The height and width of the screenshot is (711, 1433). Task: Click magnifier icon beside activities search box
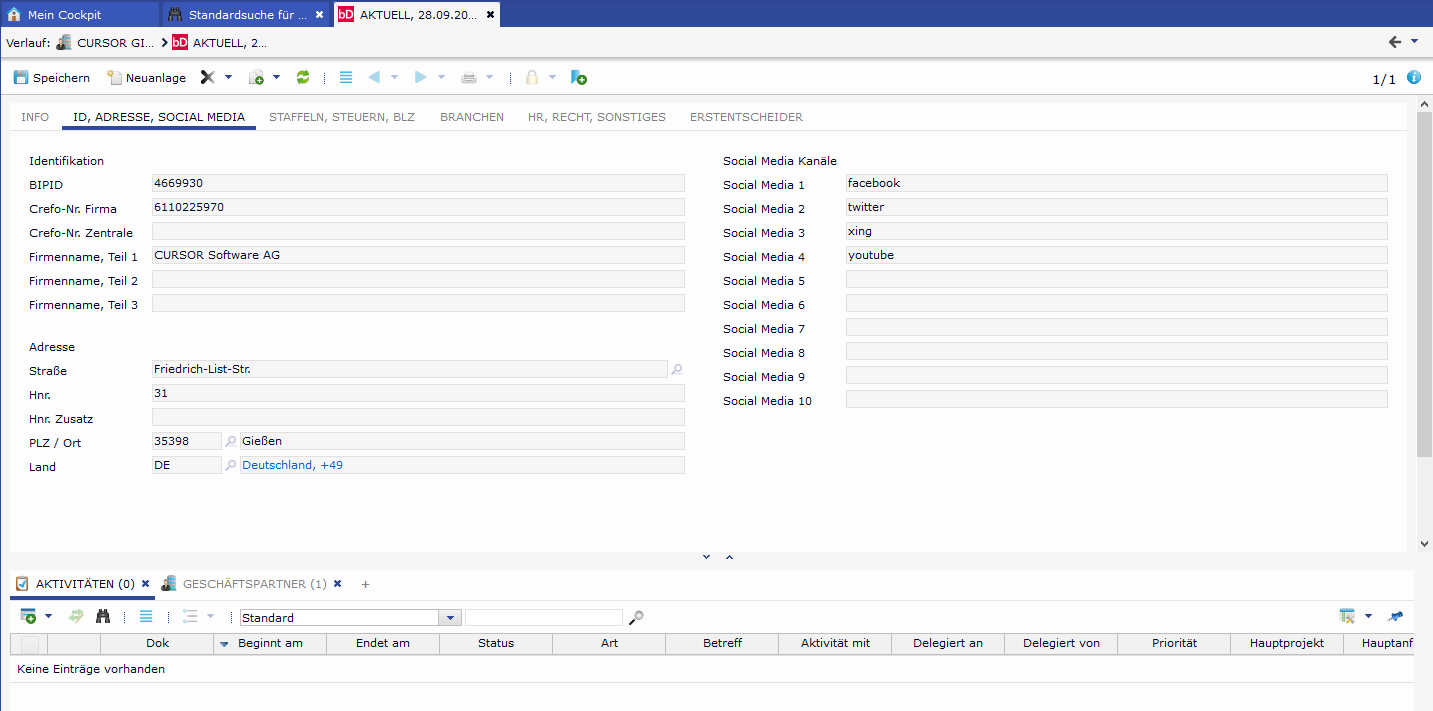click(x=636, y=618)
